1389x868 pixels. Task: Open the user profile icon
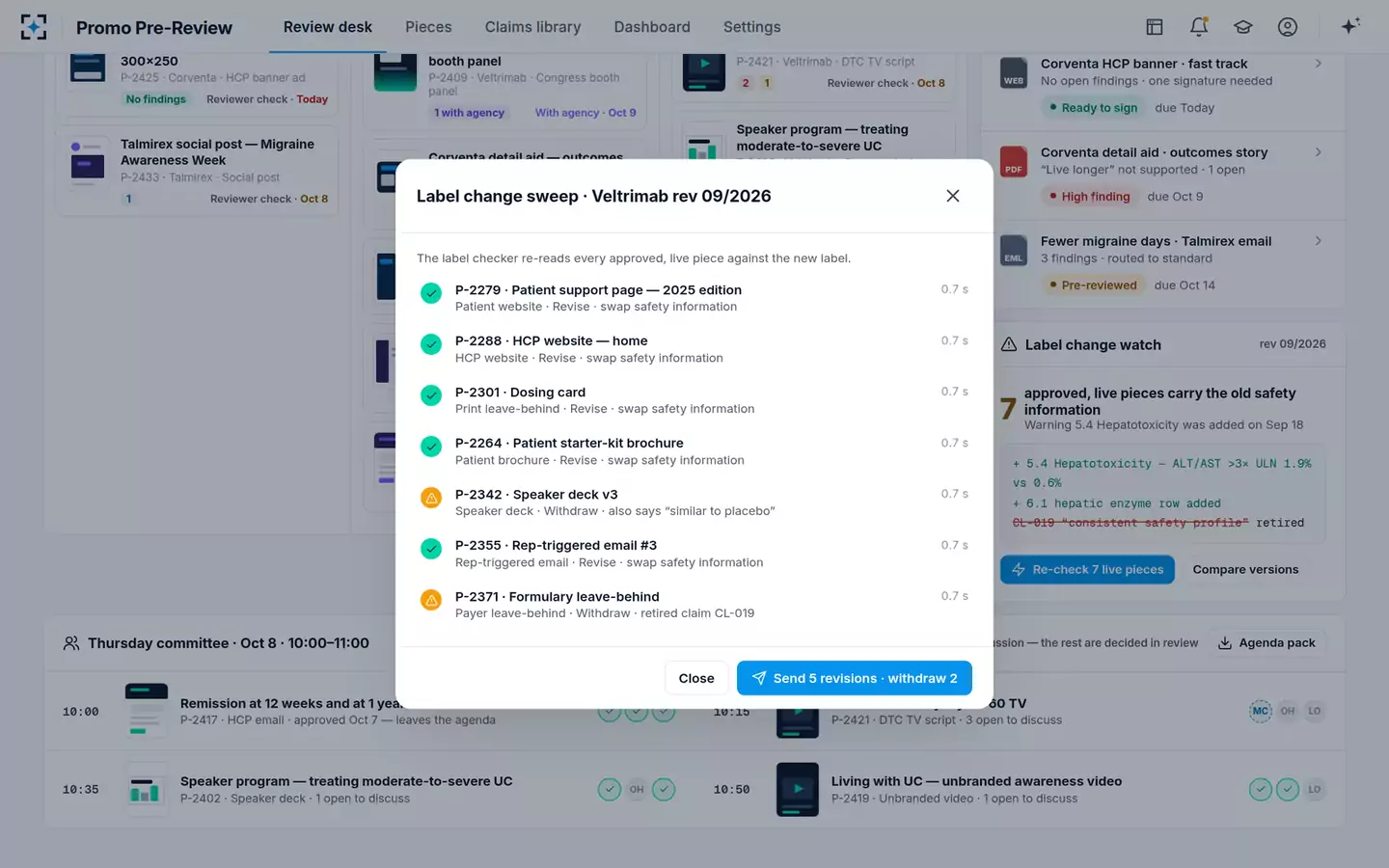[1288, 27]
